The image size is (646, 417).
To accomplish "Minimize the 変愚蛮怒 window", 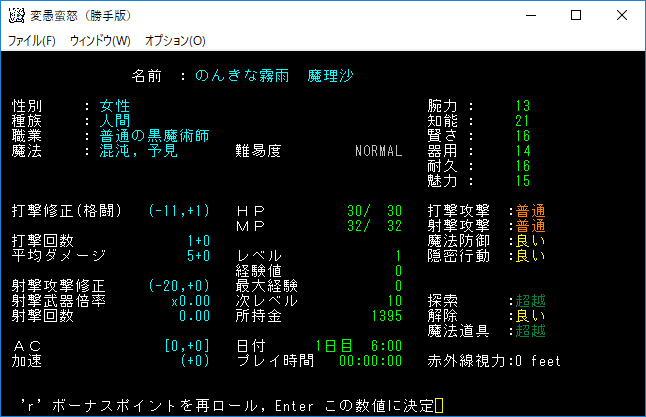I will coord(529,16).
